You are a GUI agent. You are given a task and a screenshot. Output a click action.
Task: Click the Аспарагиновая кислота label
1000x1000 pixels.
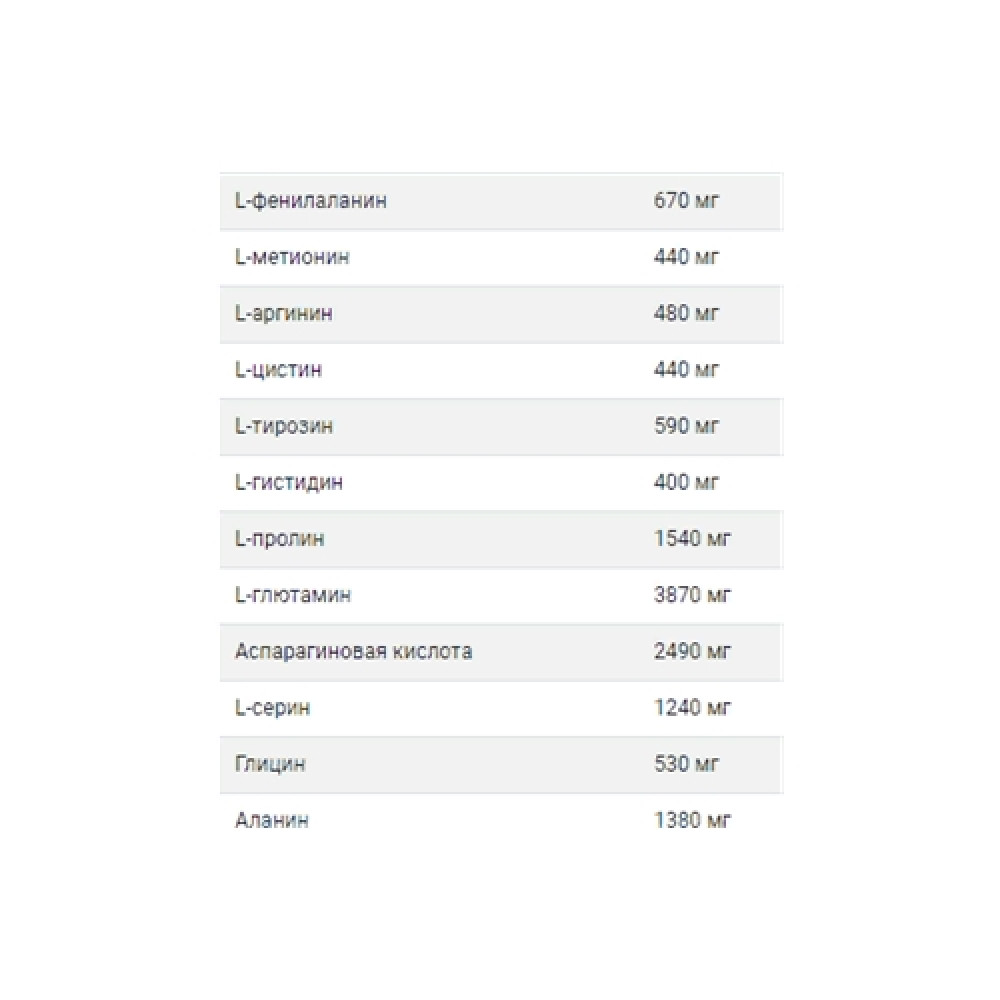353,652
